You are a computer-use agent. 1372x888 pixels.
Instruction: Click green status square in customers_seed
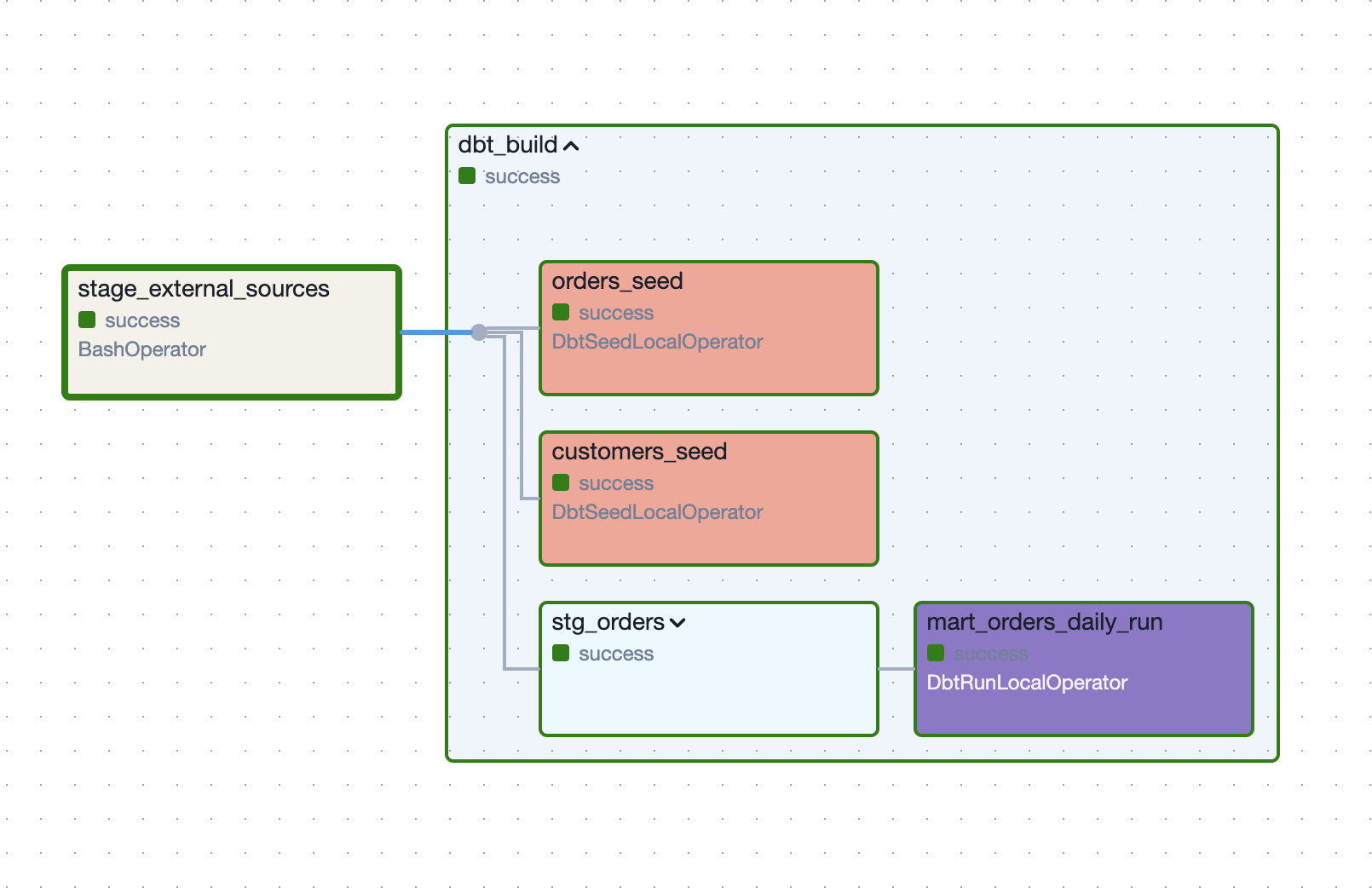(561, 482)
